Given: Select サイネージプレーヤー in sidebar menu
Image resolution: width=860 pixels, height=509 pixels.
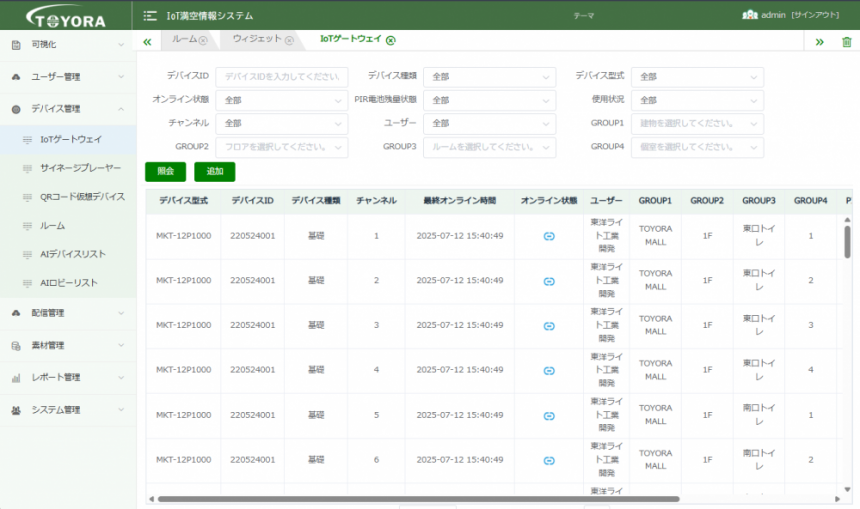Looking at the screenshot, I should [81, 168].
